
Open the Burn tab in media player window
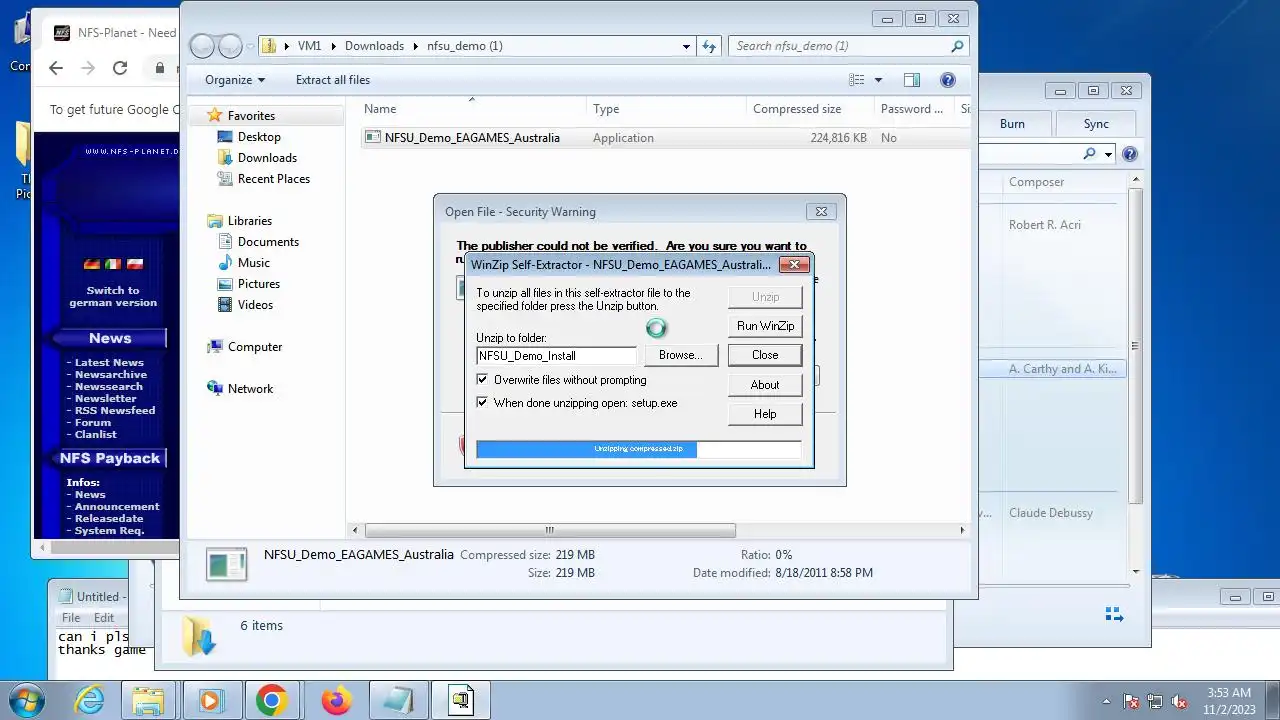(x=1012, y=124)
